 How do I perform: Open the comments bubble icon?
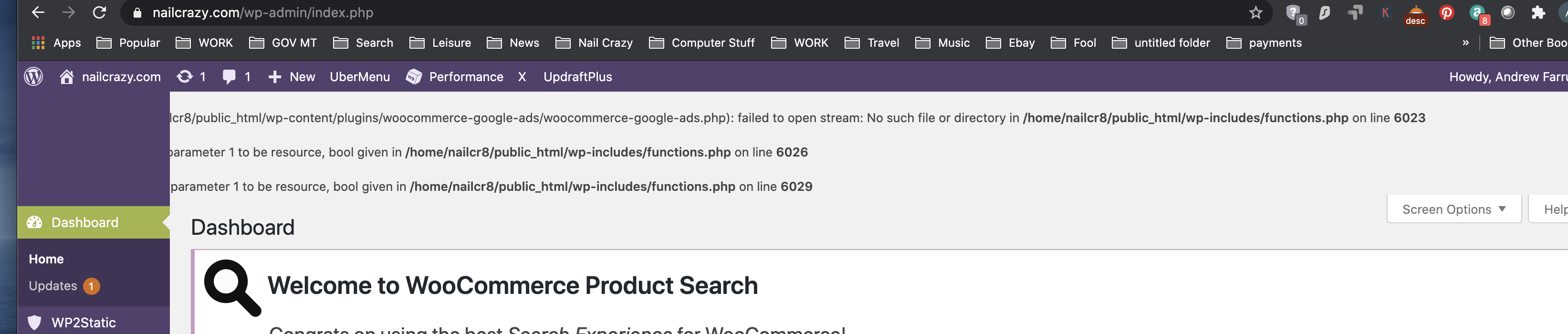[229, 77]
